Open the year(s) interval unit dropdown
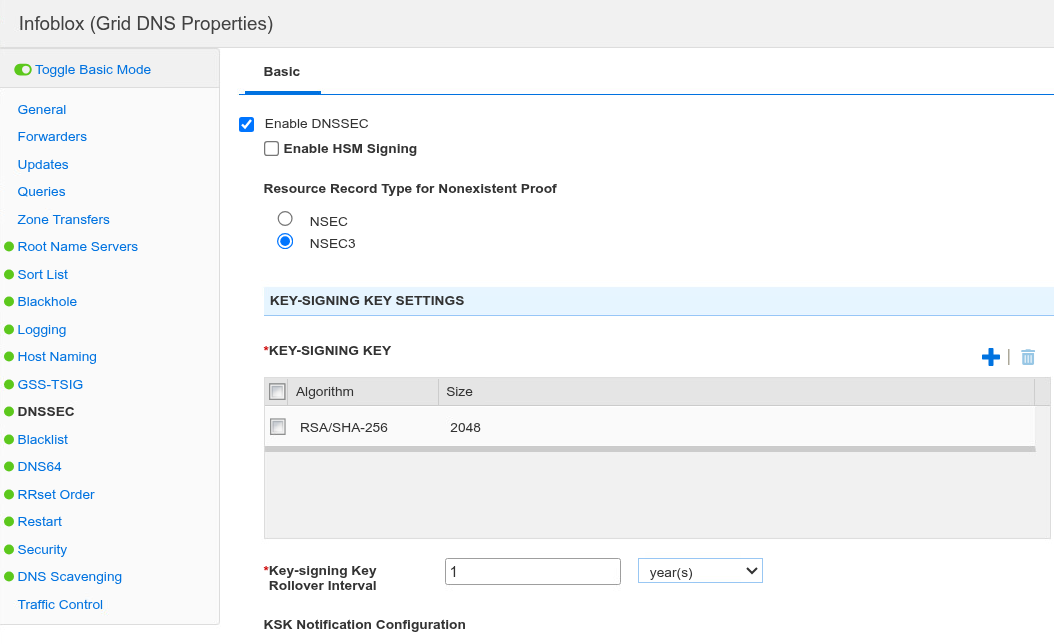Viewport: 1054px width, 644px height. [x=700, y=571]
